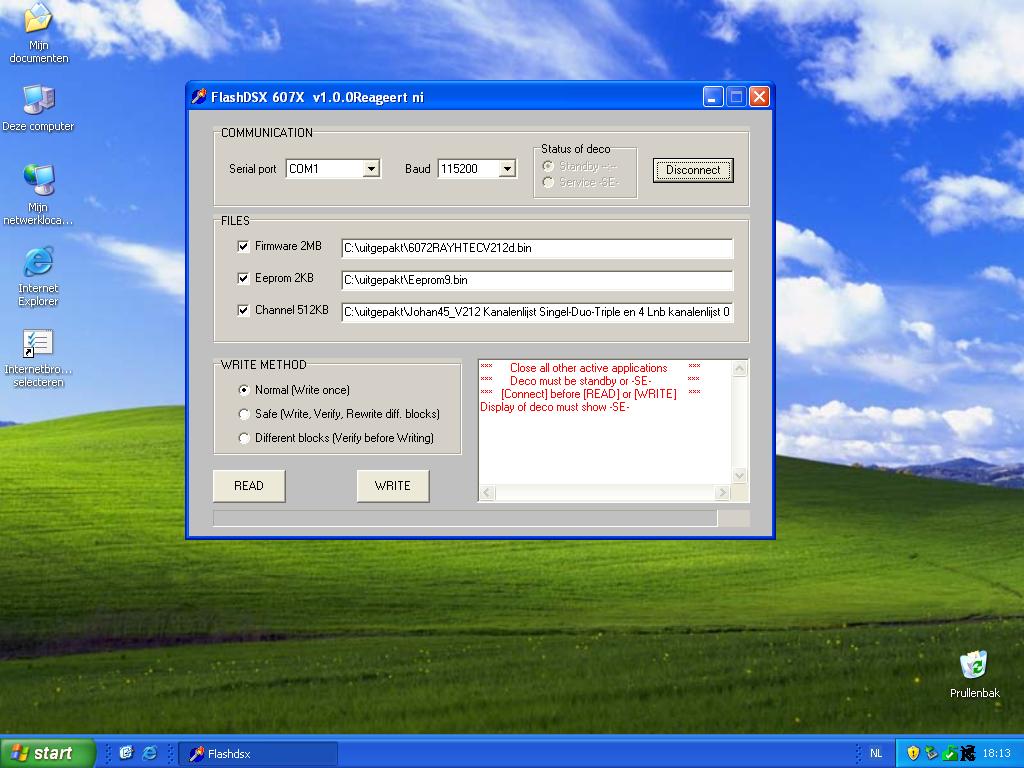Click the READ button
Viewport: 1024px width, 768px height.
249,486
